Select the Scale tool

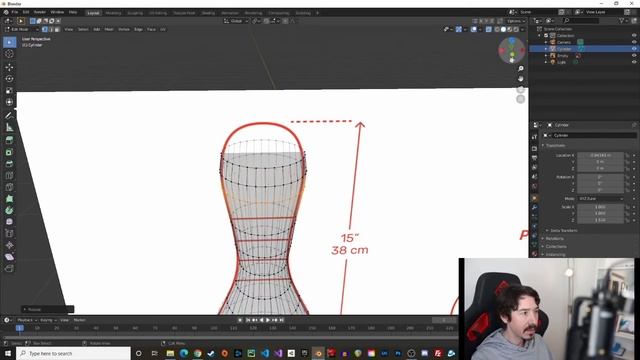point(9,91)
